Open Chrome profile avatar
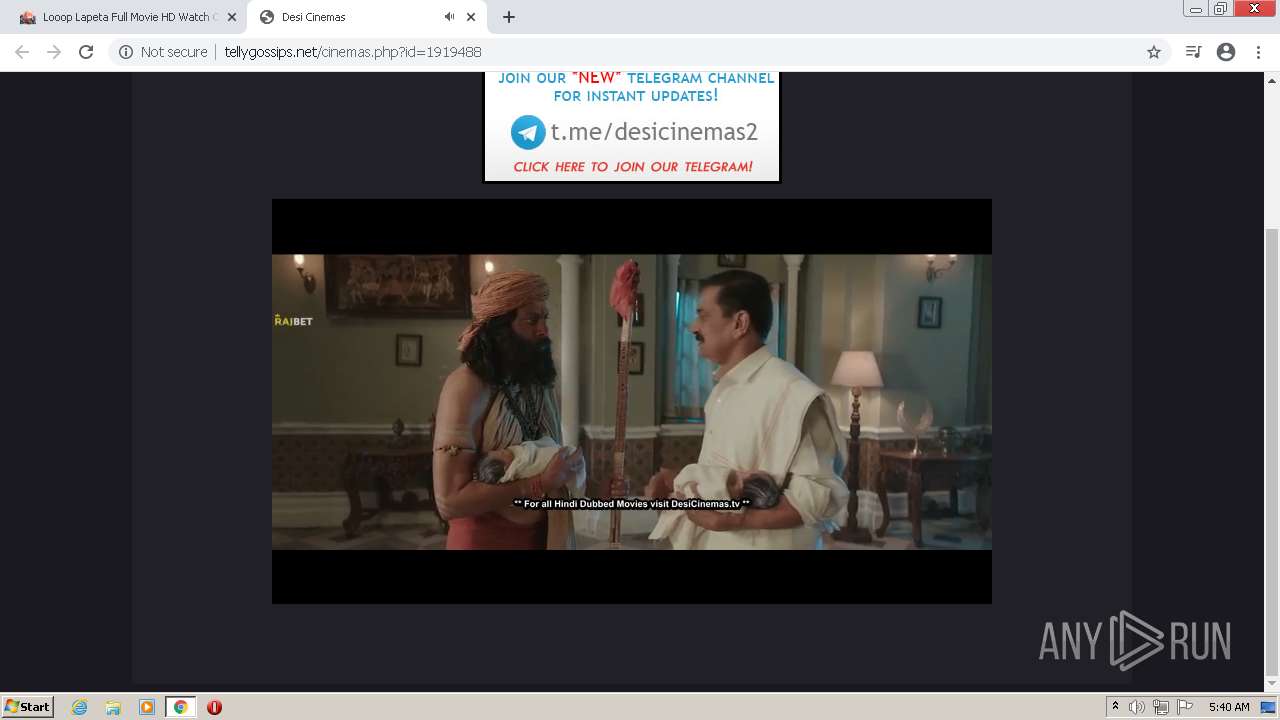 pyautogui.click(x=1226, y=52)
